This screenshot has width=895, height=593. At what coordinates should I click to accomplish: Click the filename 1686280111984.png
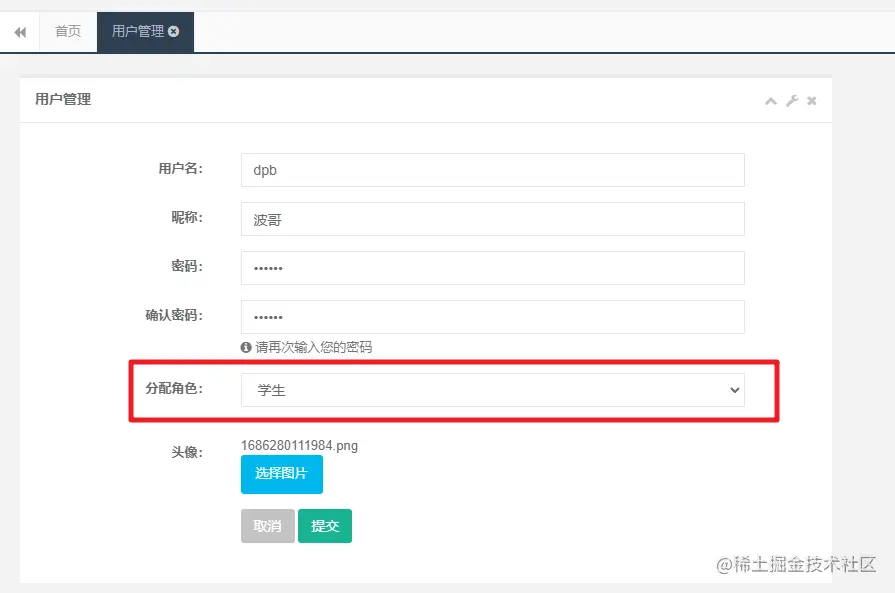(299, 445)
